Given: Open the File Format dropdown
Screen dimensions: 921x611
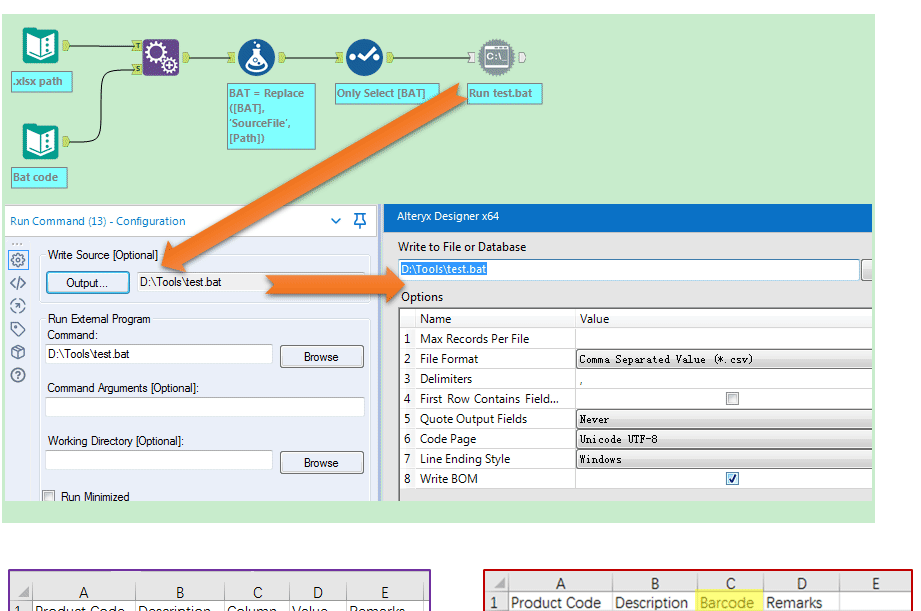Looking at the screenshot, I should tap(724, 359).
